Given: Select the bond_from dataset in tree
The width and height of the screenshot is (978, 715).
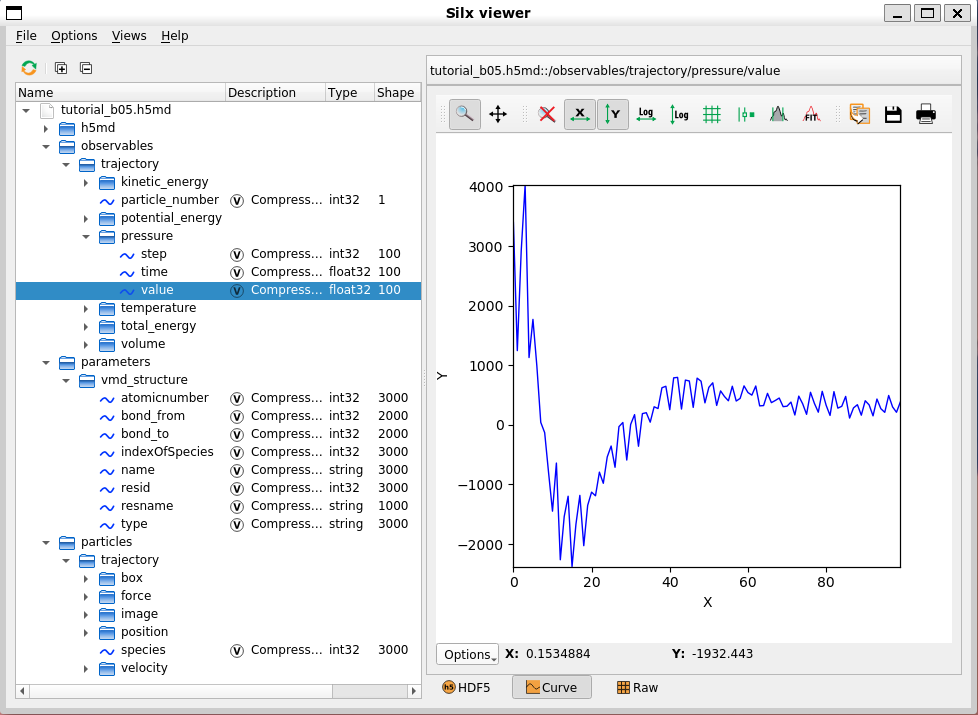Looking at the screenshot, I should click(x=152, y=416).
